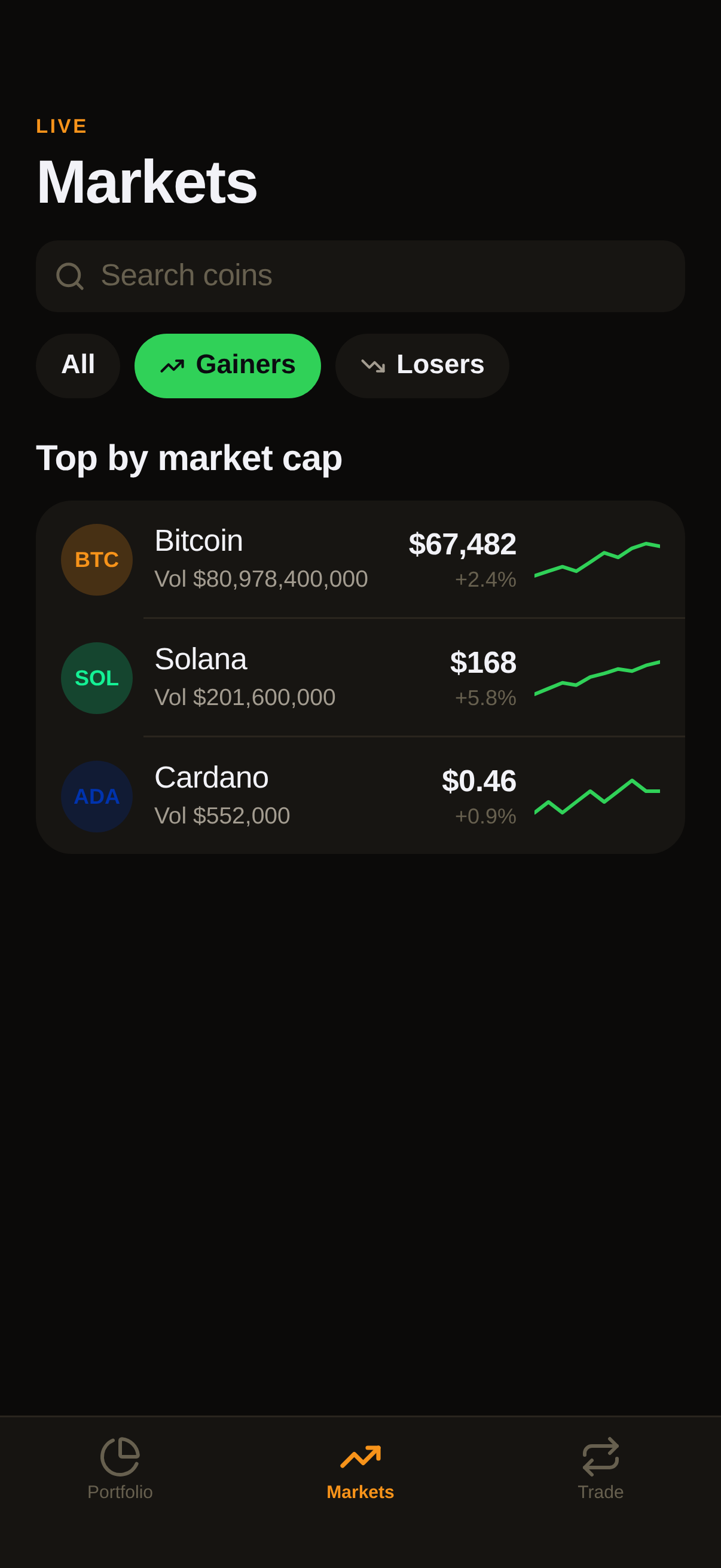The image size is (721, 1568).
Task: Tap the Markets trending arrow icon
Action: [360, 1457]
